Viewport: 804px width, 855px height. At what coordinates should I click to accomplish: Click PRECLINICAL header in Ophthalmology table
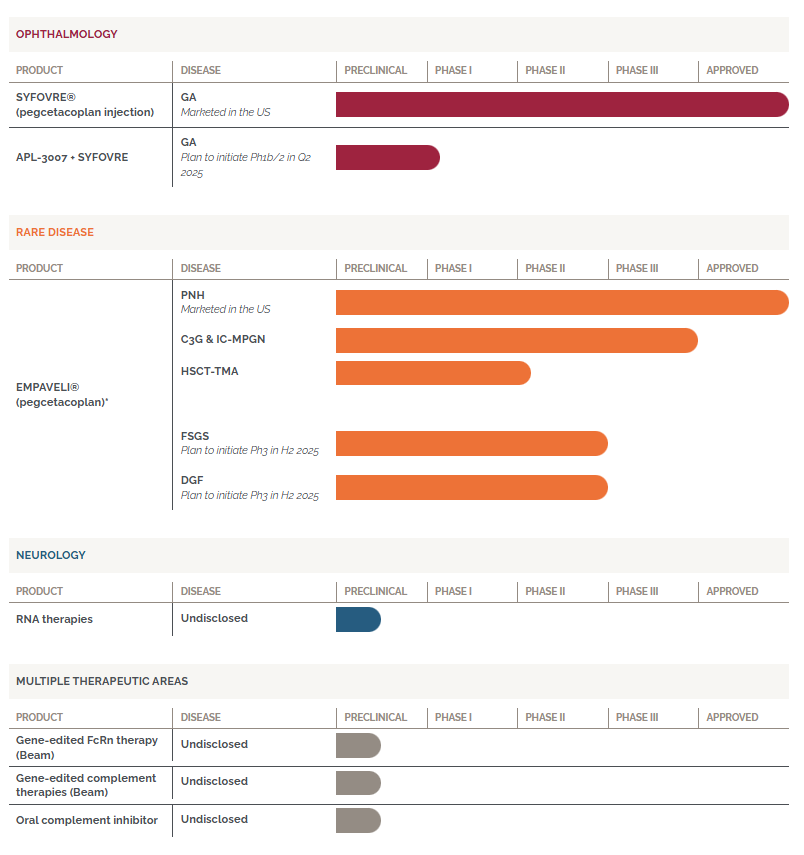click(375, 70)
